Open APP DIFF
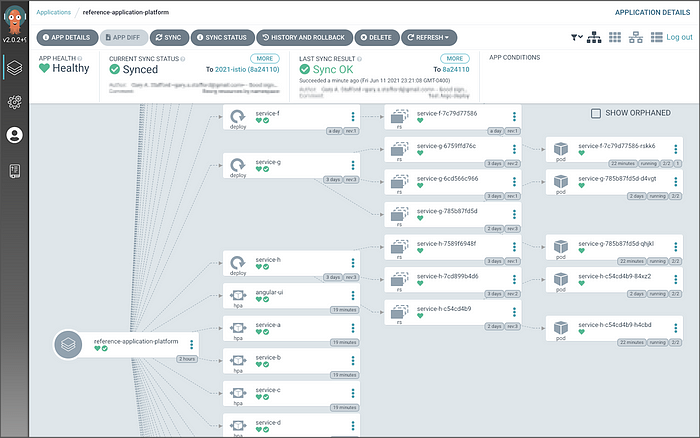The width and height of the screenshot is (700, 438). point(123,38)
